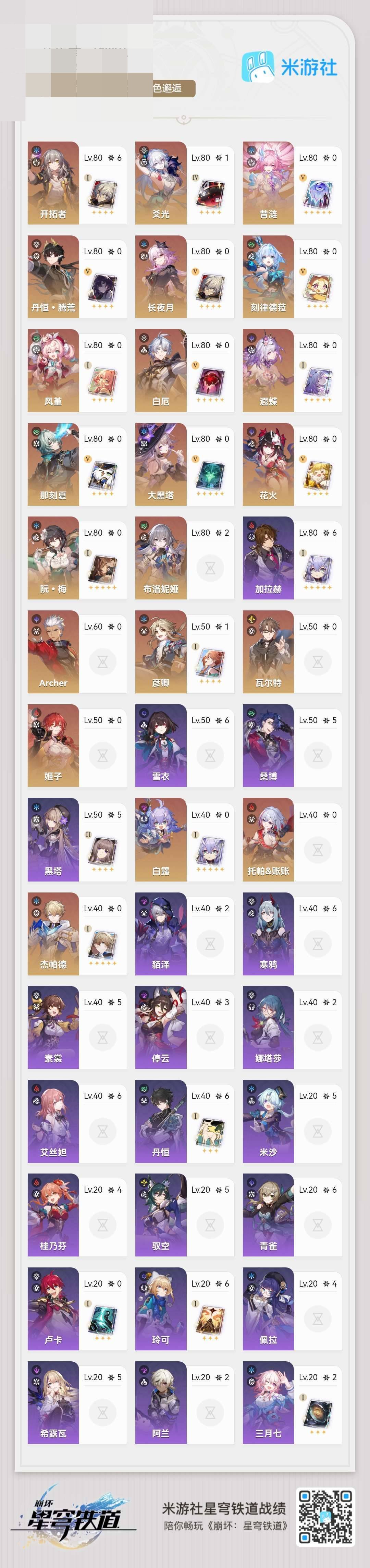Select the Archer character card
Viewport: 370px width, 1568px height.
(x=77, y=651)
